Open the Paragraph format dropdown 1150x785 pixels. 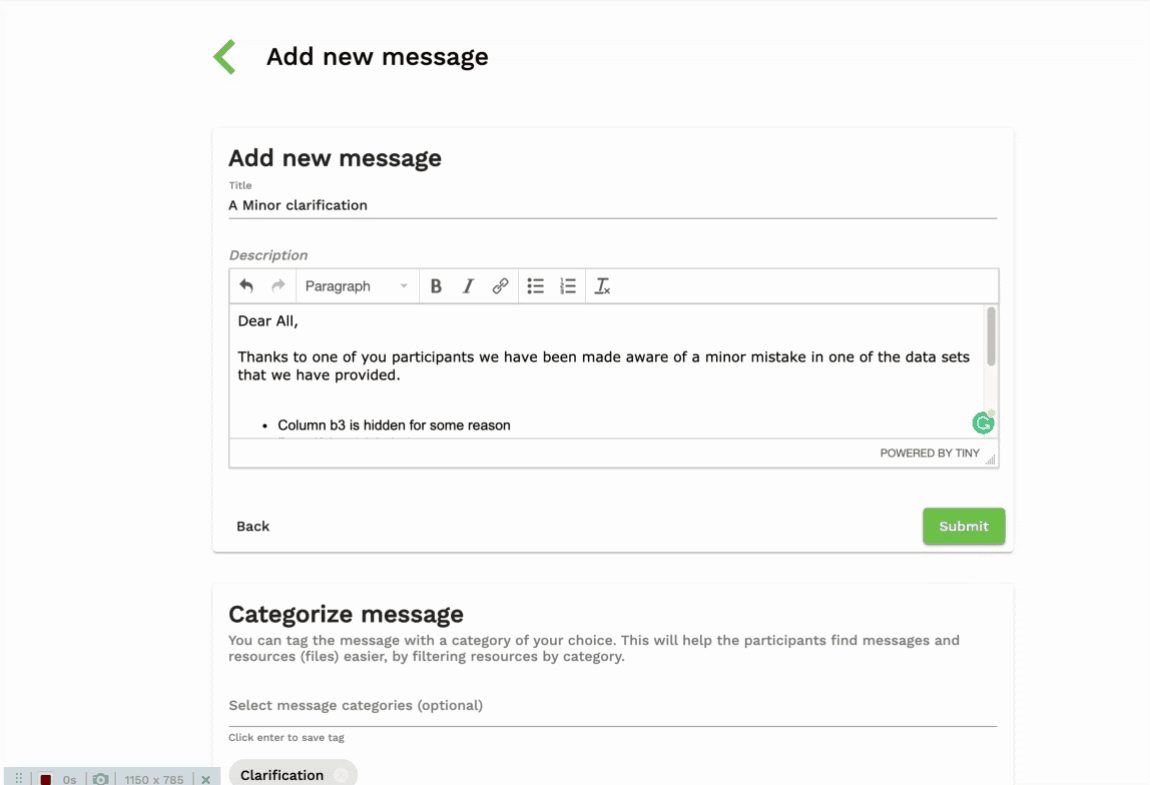point(356,286)
